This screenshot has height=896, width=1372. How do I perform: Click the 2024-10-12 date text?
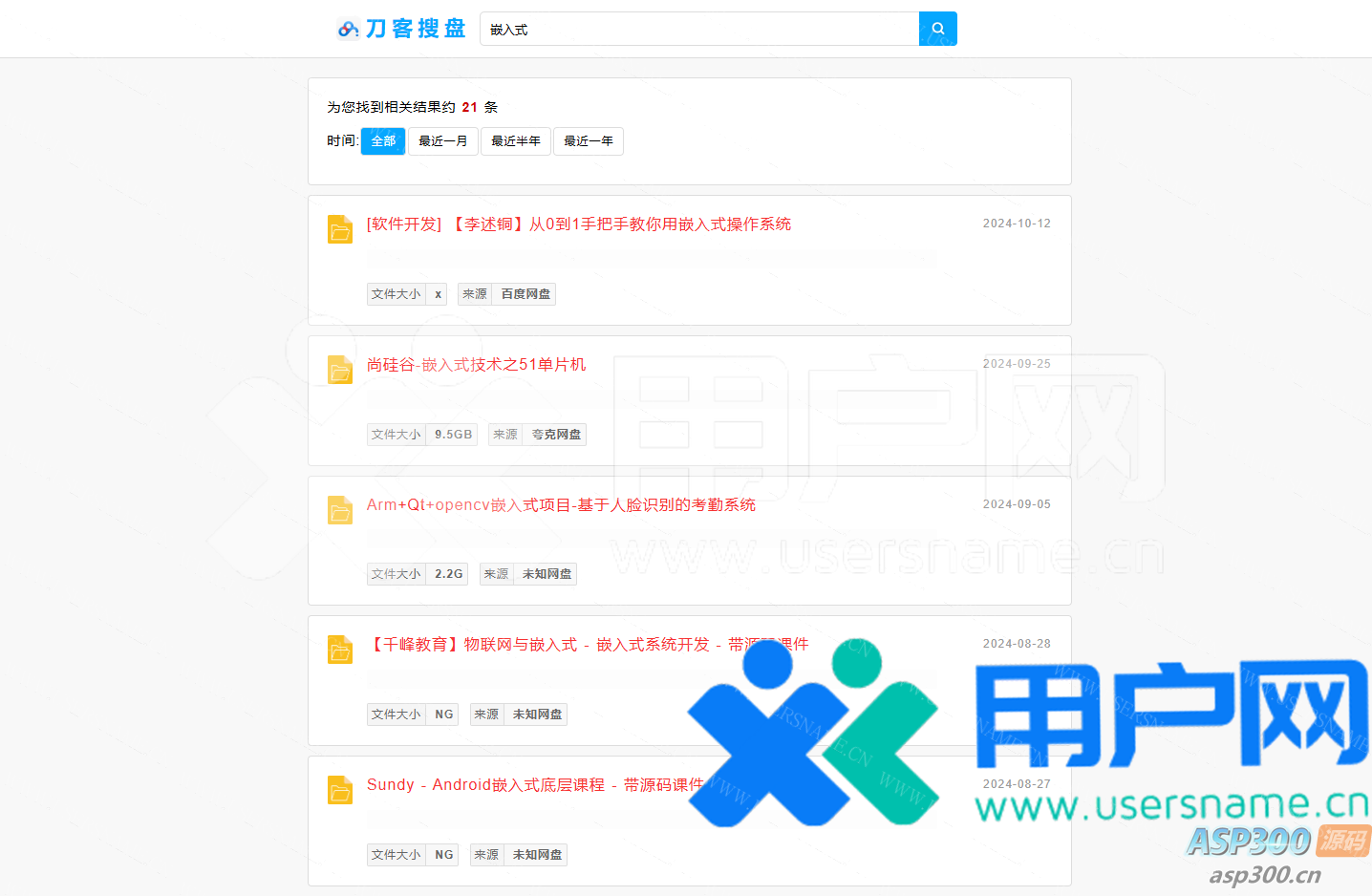pos(1017,224)
